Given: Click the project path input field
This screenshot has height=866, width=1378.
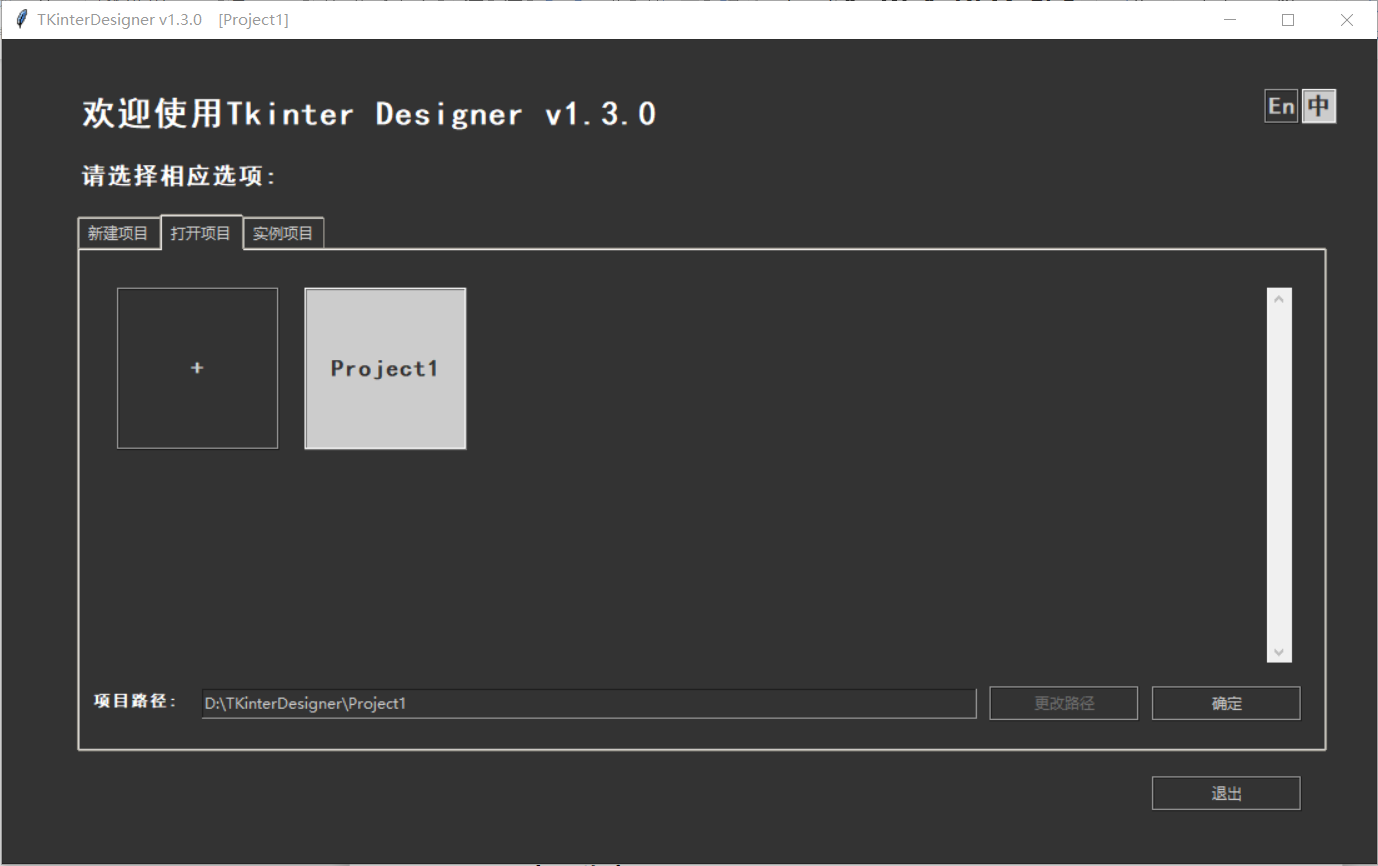Looking at the screenshot, I should [x=589, y=703].
